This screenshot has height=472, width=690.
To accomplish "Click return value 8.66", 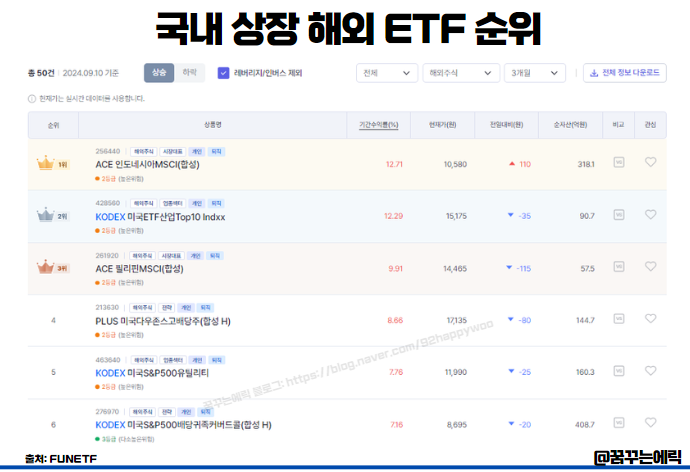I will pyautogui.click(x=395, y=321).
